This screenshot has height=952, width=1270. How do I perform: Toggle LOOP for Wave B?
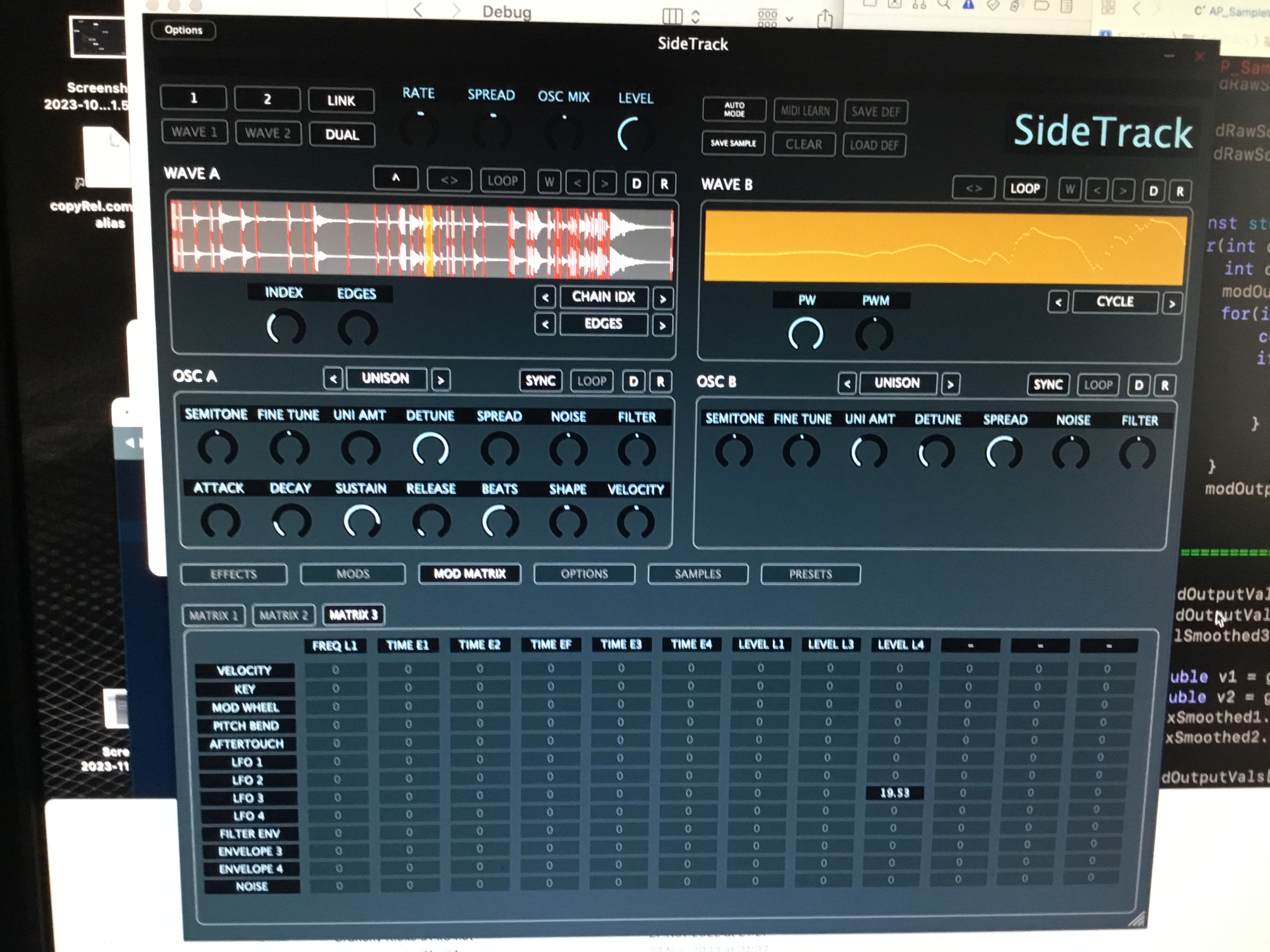1025,189
